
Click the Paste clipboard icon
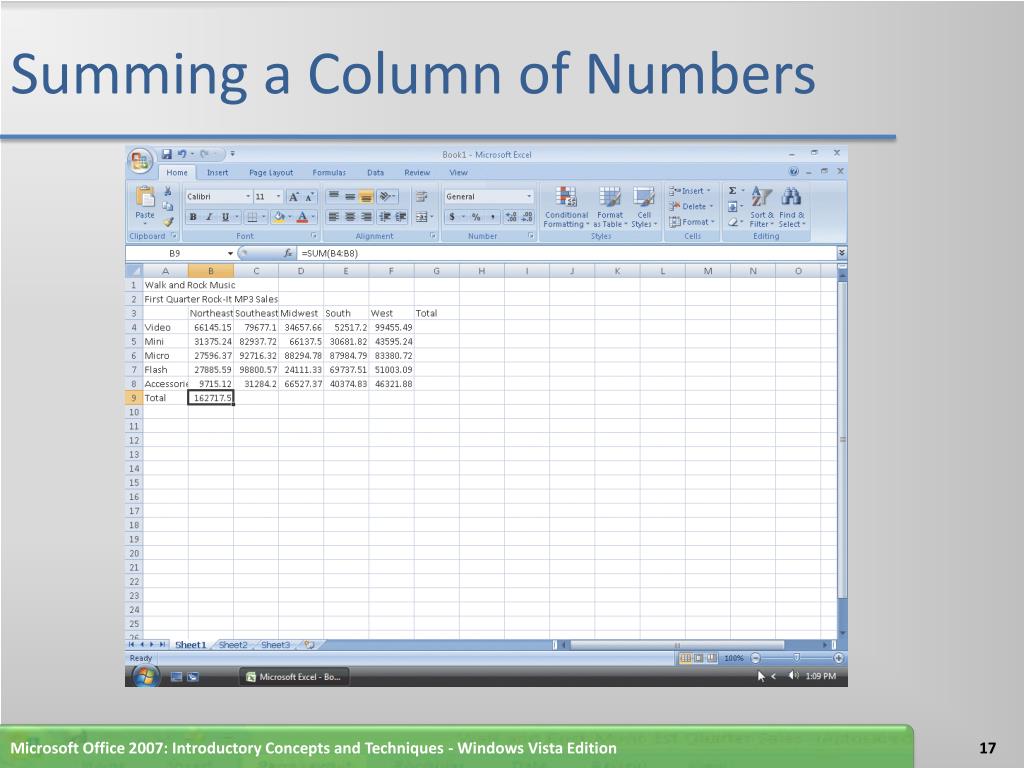(x=145, y=196)
